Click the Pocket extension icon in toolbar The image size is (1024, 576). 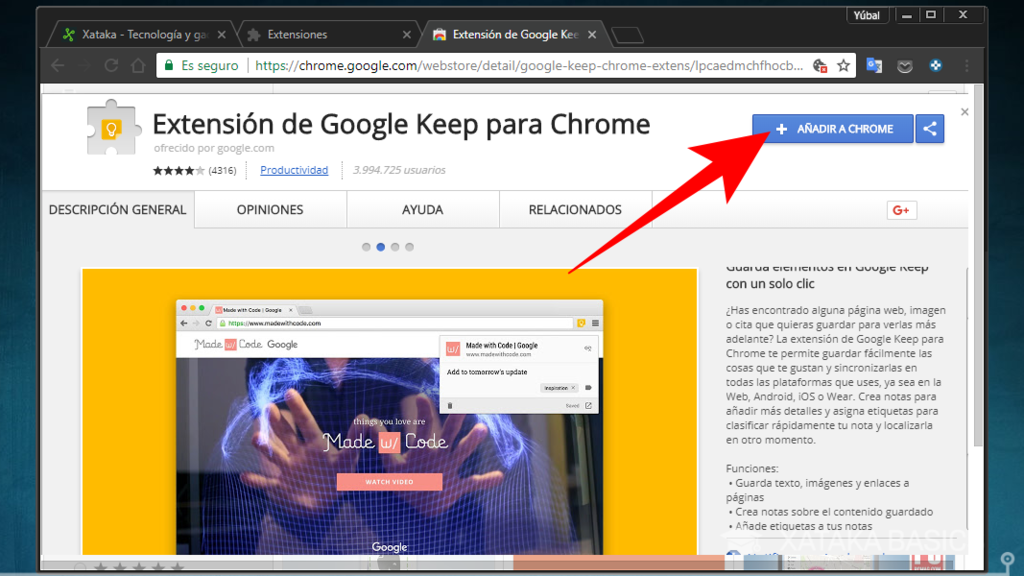click(904, 65)
